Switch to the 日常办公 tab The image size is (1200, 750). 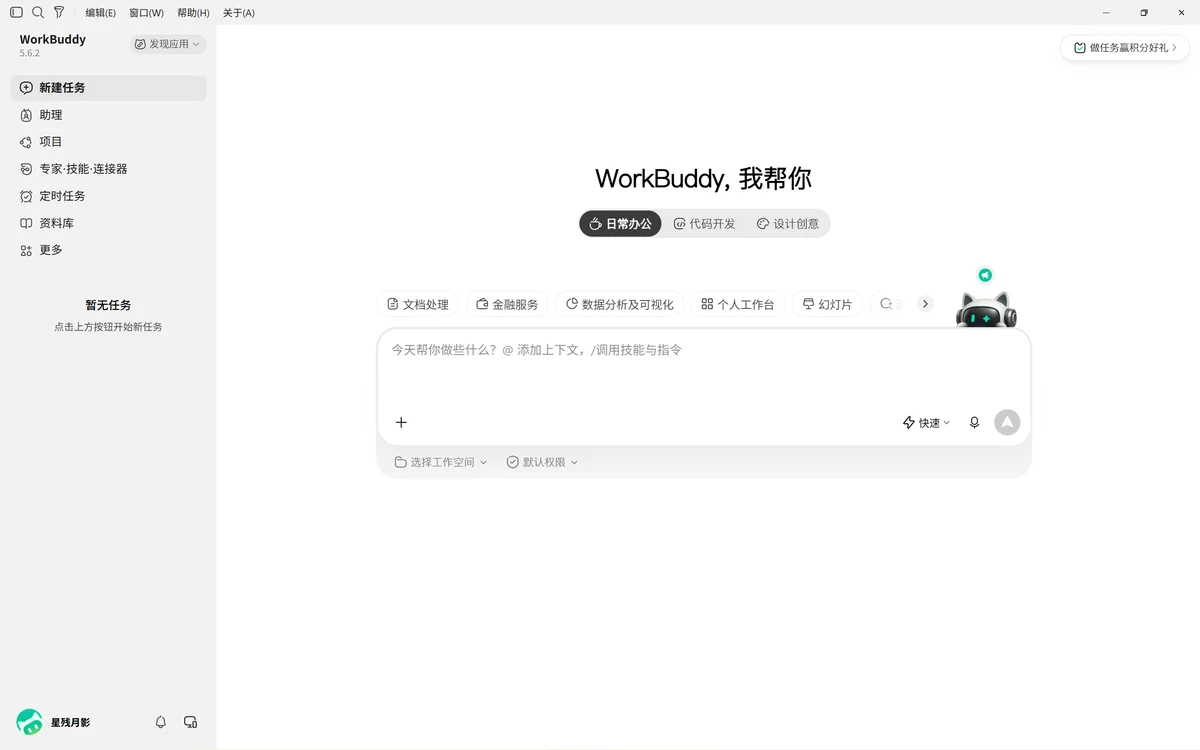[620, 224]
